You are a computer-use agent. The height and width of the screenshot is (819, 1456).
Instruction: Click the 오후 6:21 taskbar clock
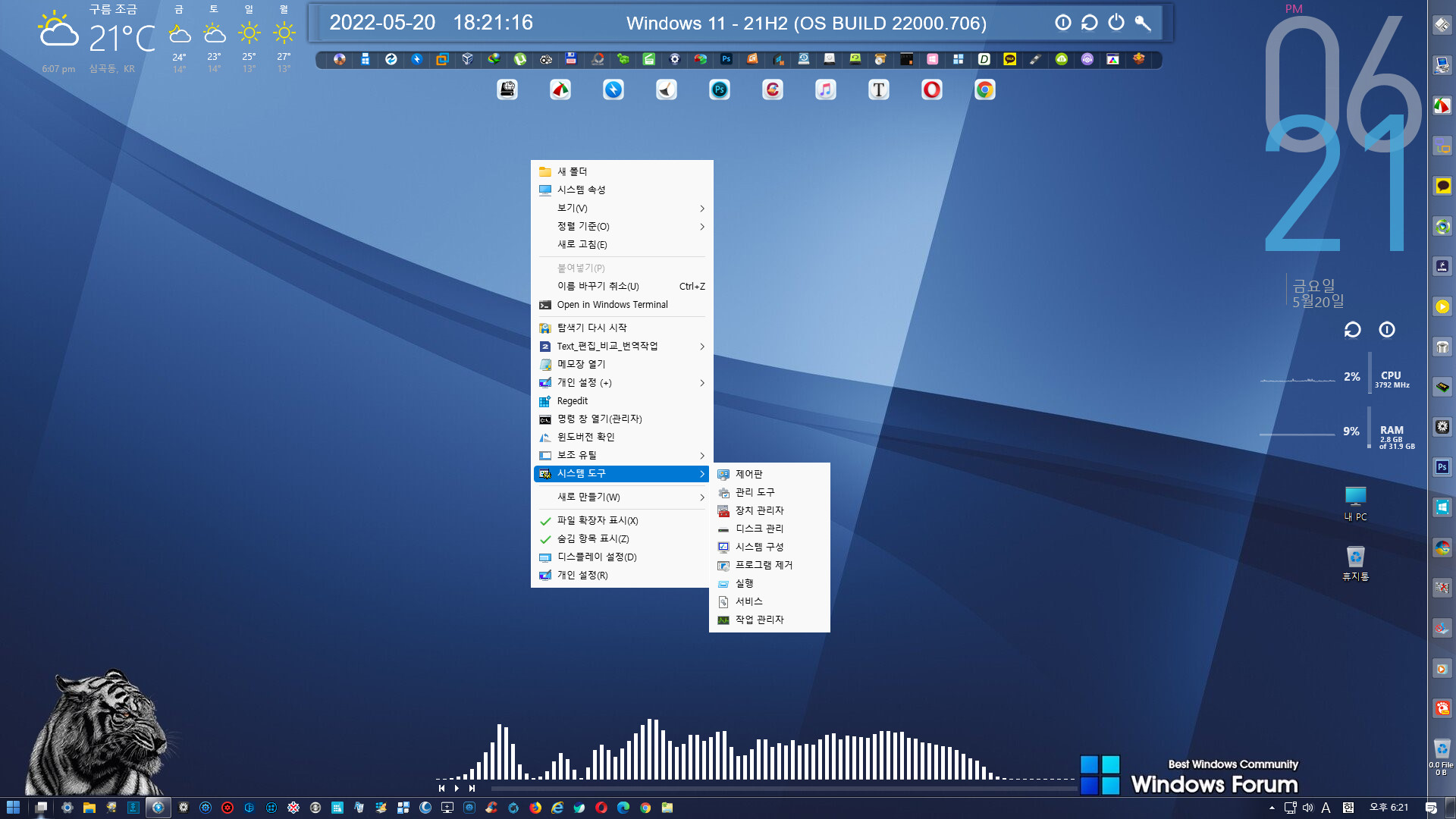[x=1389, y=808]
